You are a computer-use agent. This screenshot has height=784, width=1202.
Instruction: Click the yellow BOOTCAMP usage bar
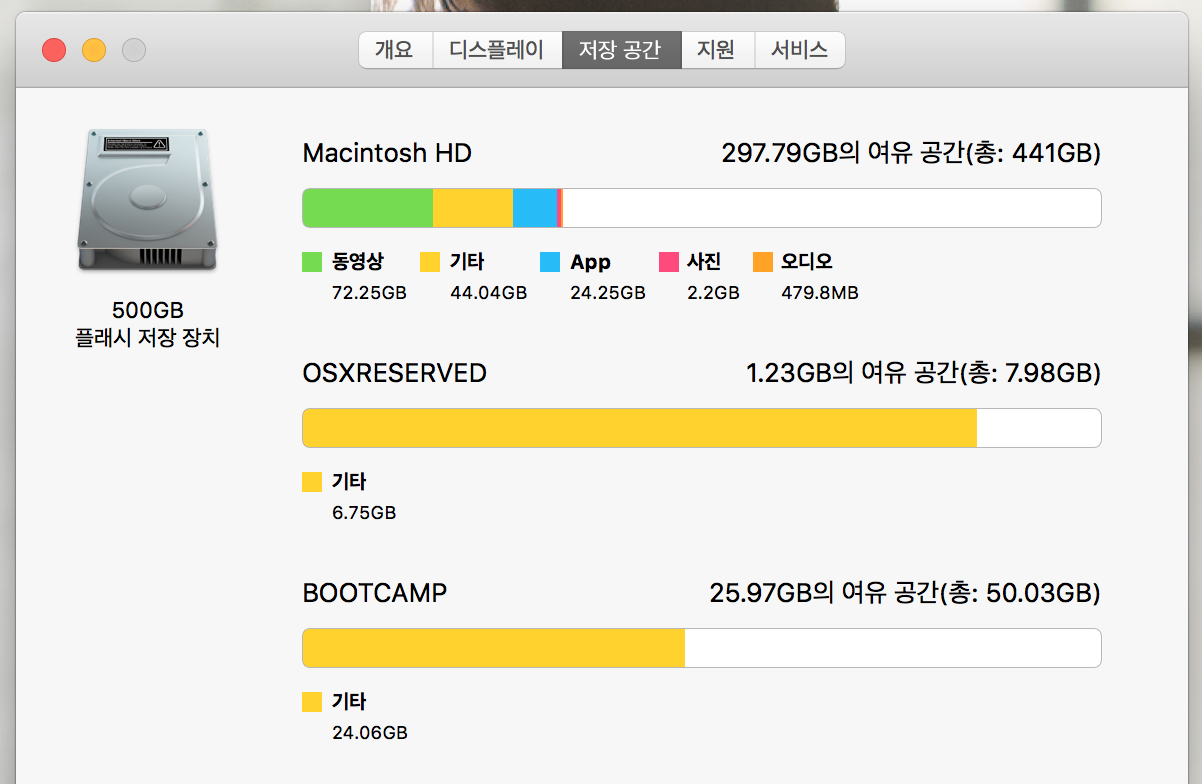(x=493, y=648)
